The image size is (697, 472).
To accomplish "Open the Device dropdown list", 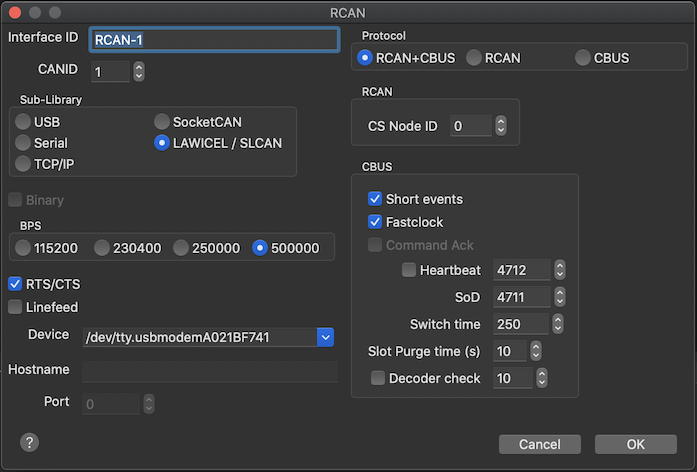I will click(325, 338).
